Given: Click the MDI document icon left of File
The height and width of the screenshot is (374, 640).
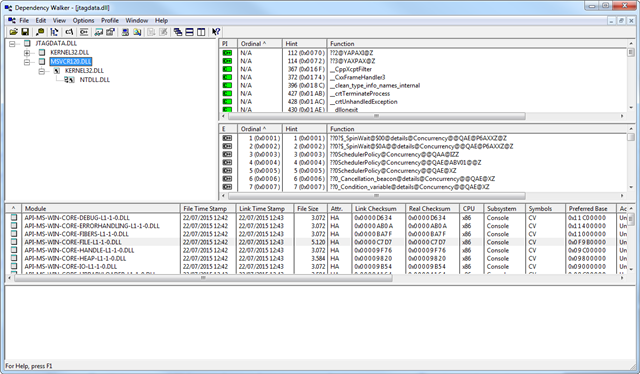Looking at the screenshot, I should (12, 20).
